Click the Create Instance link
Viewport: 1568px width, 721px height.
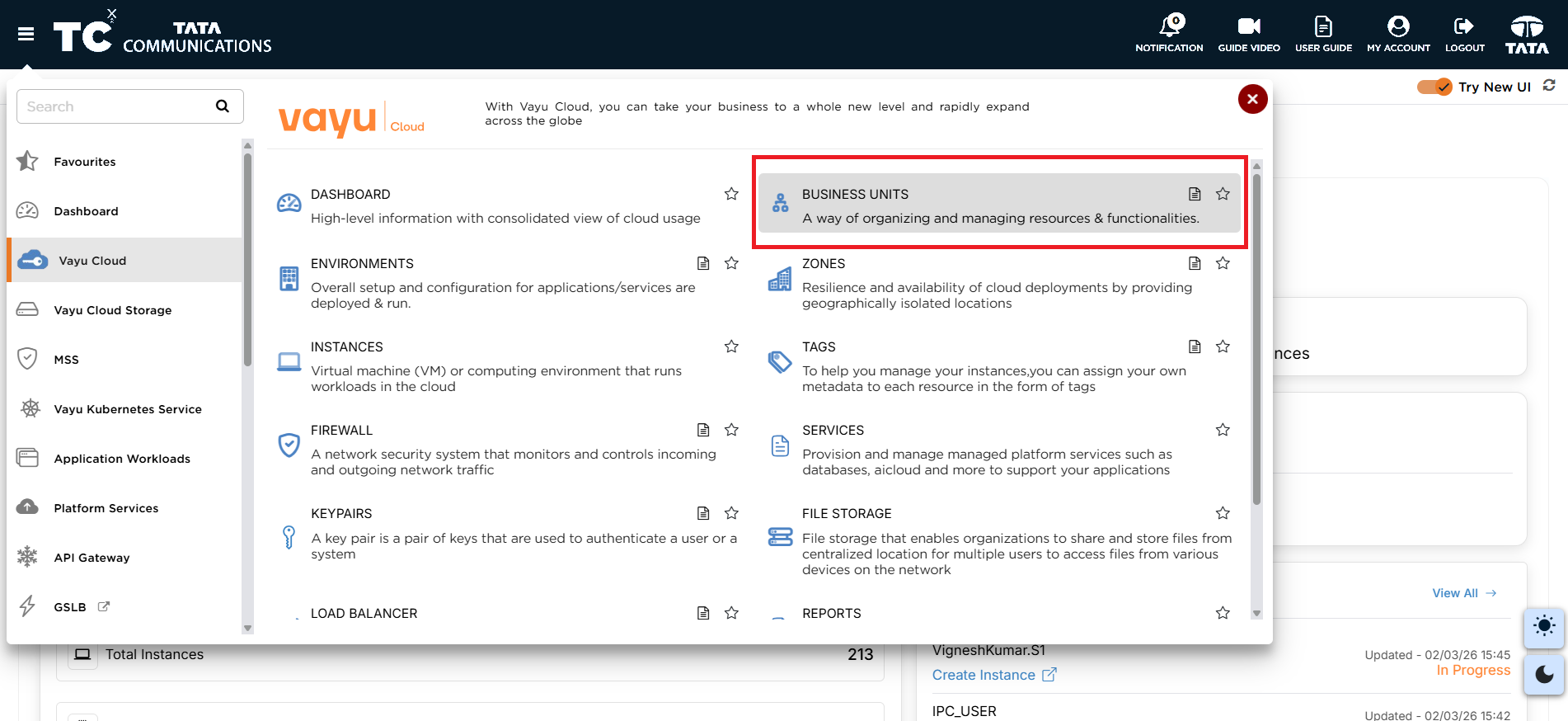pos(993,675)
